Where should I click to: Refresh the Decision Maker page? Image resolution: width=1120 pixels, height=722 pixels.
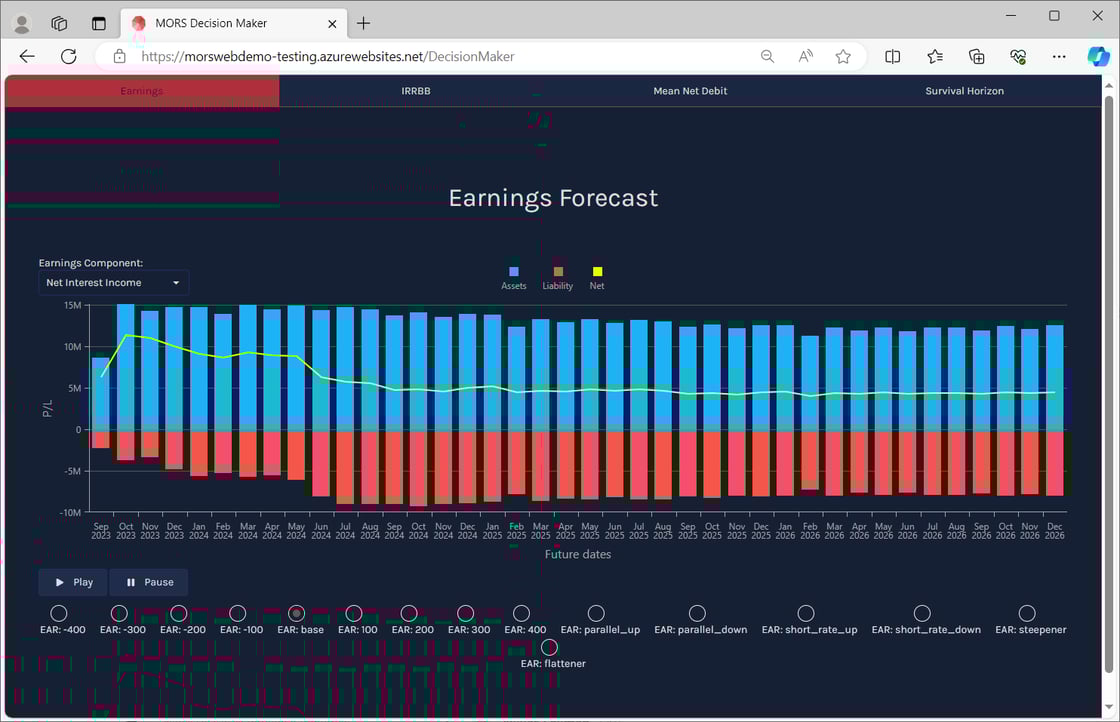(x=68, y=56)
